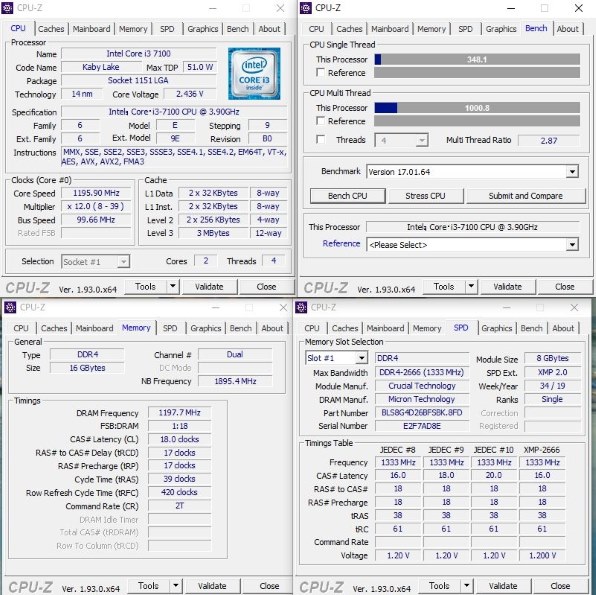Image resolution: width=596 pixels, height=595 pixels.
Task: Open Memory tab in the SPD window
Action: (427, 328)
